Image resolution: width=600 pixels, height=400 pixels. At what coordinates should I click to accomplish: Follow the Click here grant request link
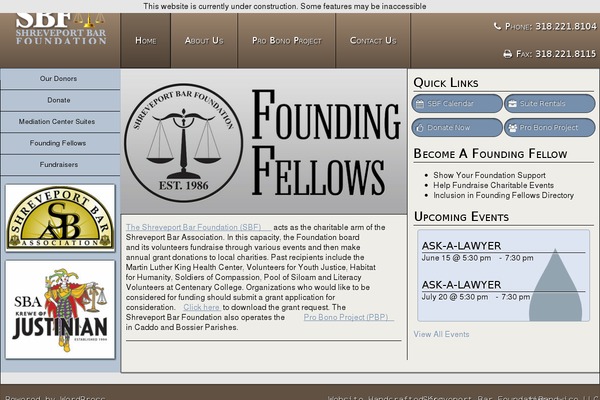[202, 307]
